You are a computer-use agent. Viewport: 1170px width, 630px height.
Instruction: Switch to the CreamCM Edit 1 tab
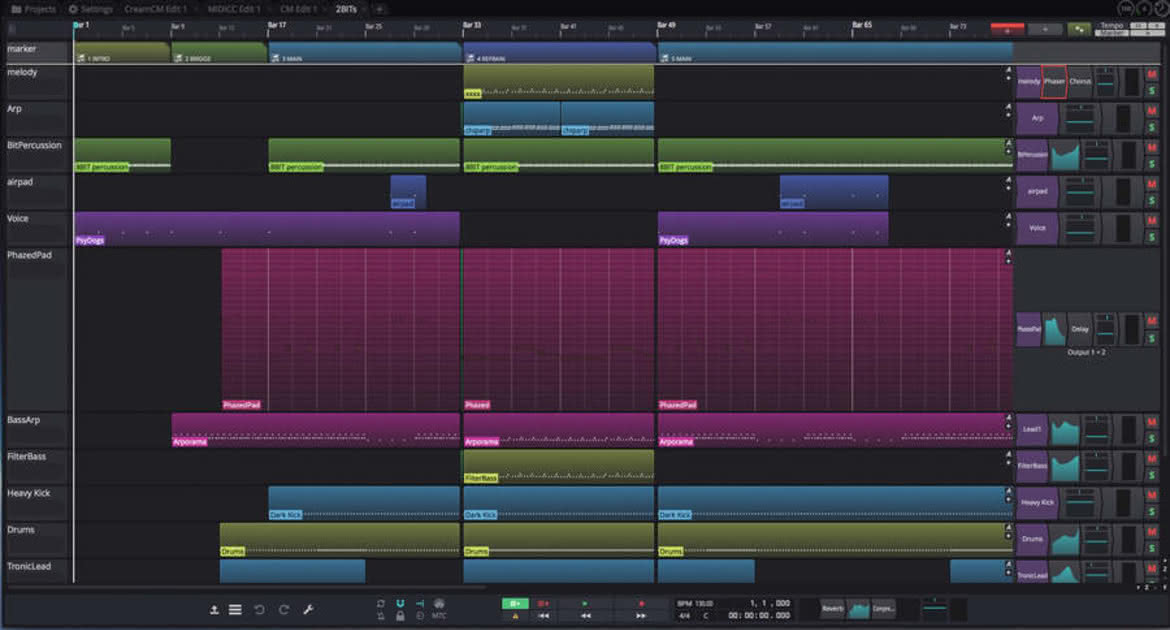pyautogui.click(x=155, y=9)
